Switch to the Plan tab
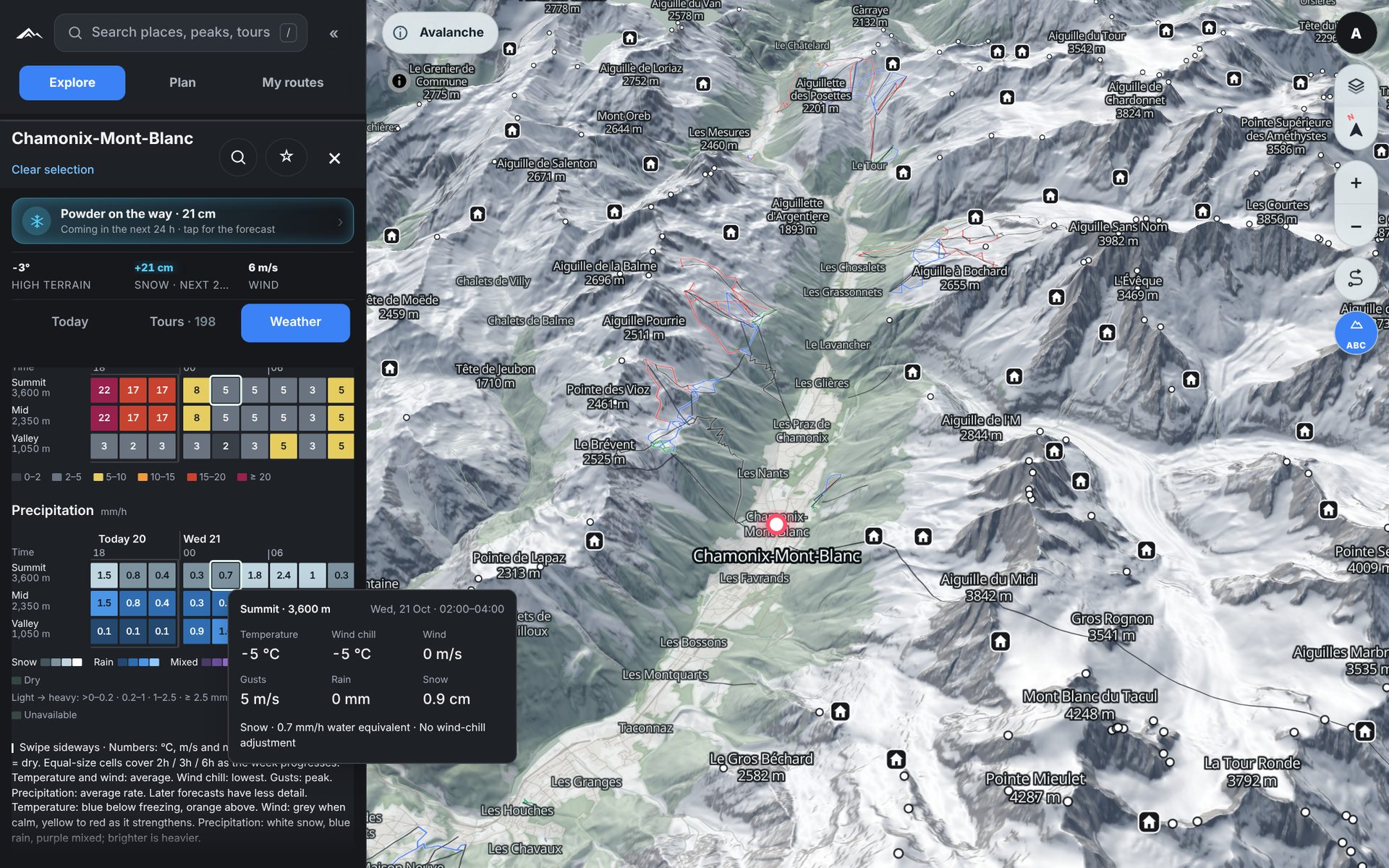This screenshot has width=1389, height=868. 182,82
